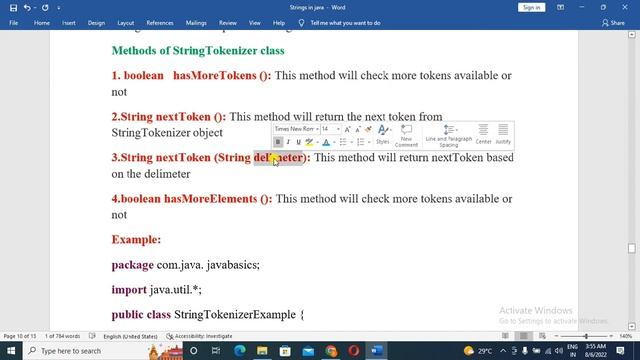Viewport: 640px width, 360px height.
Task: Apply the yellow text highlight color
Action: tap(309, 142)
